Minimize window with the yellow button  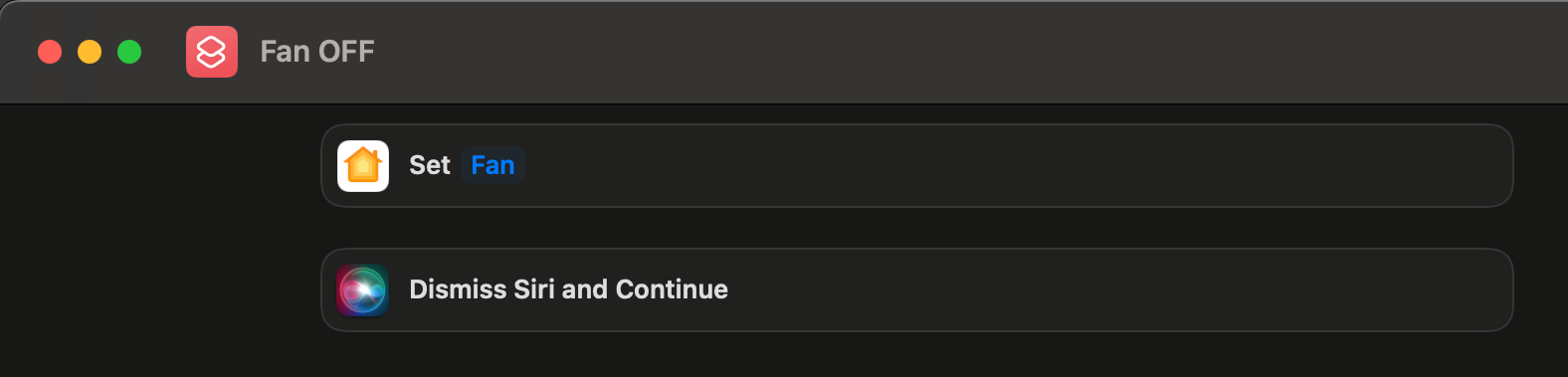coord(90,52)
